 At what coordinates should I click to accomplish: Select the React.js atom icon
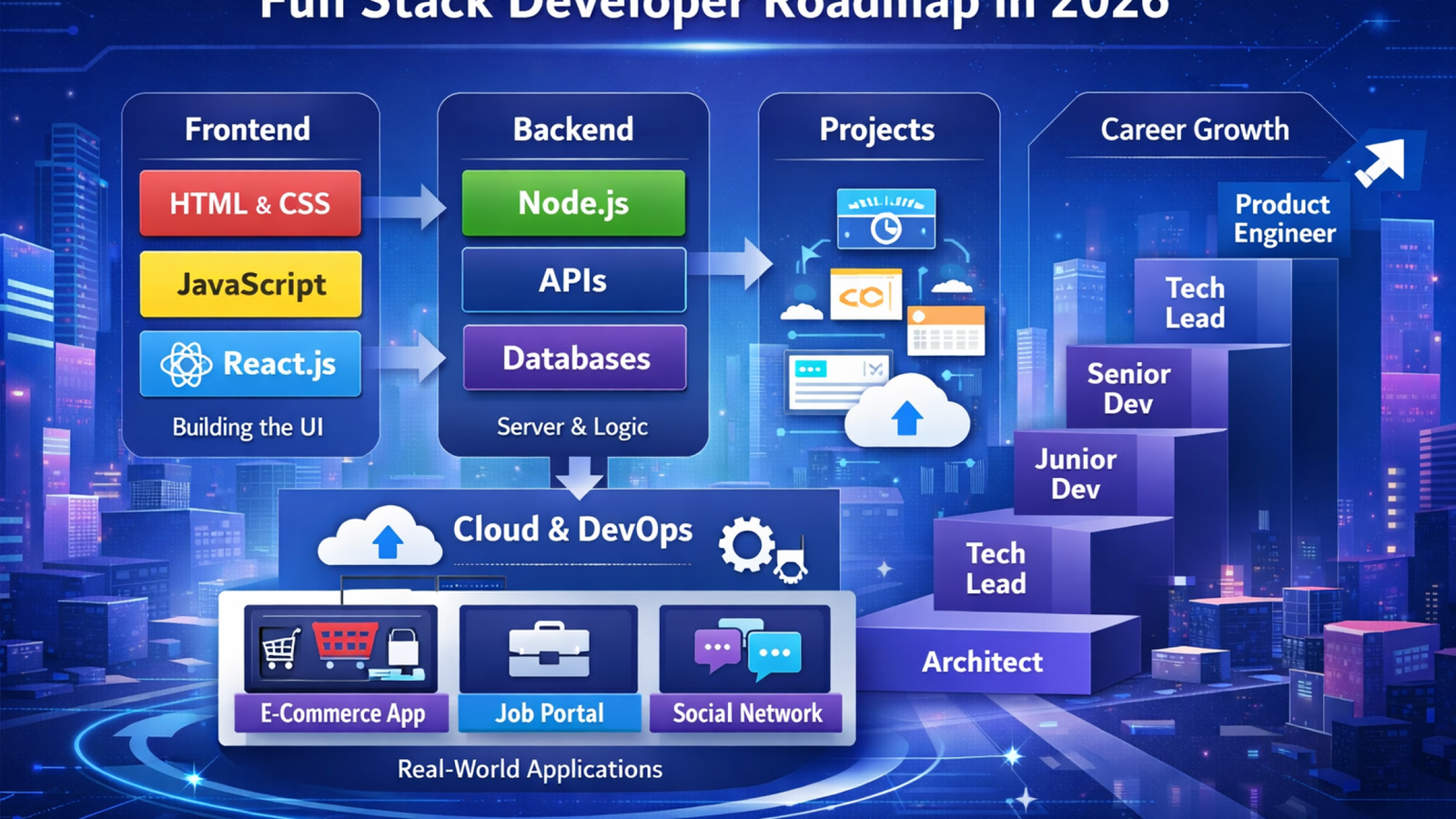pyautogui.click(x=187, y=364)
